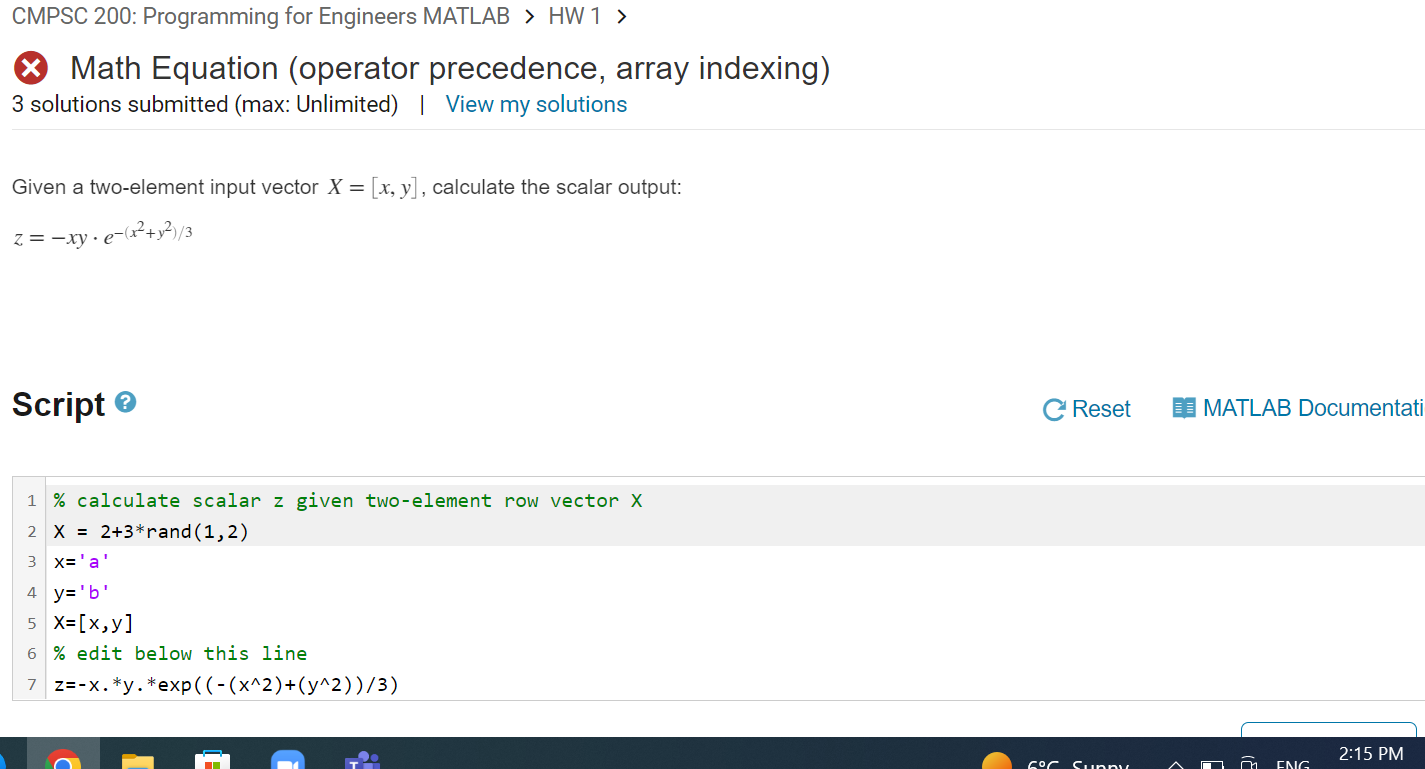The image size is (1425, 769).
Task: Open File Explorer from the taskbar
Action: (138, 762)
